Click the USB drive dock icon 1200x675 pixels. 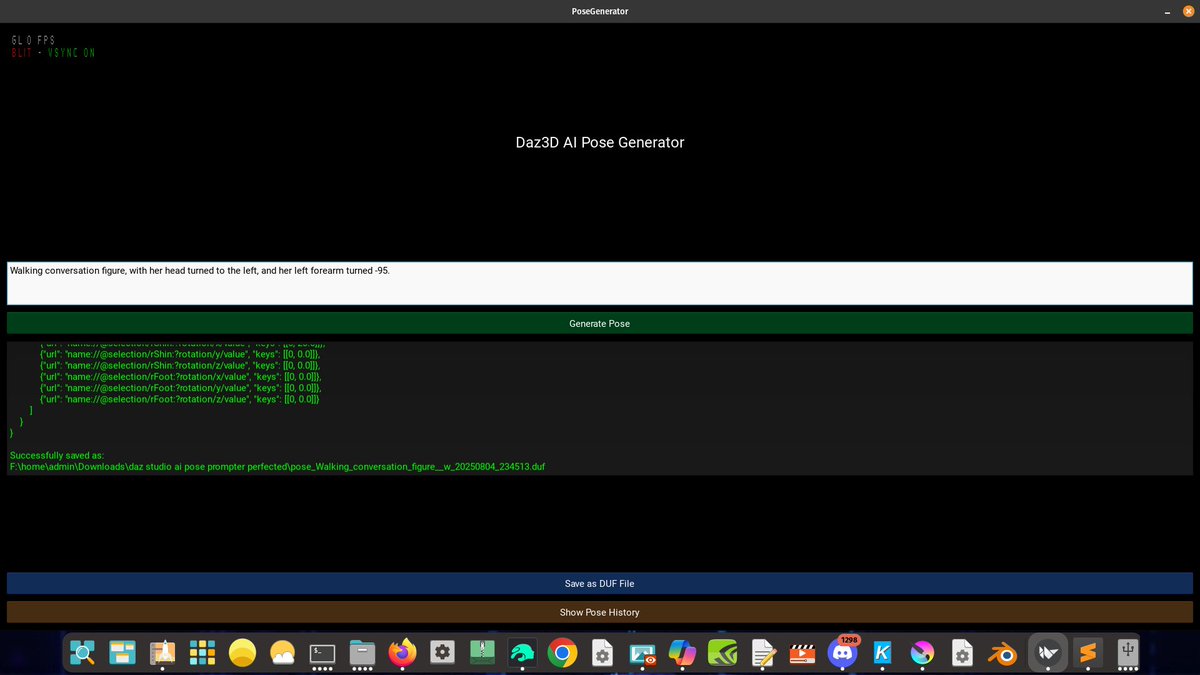tap(1129, 652)
